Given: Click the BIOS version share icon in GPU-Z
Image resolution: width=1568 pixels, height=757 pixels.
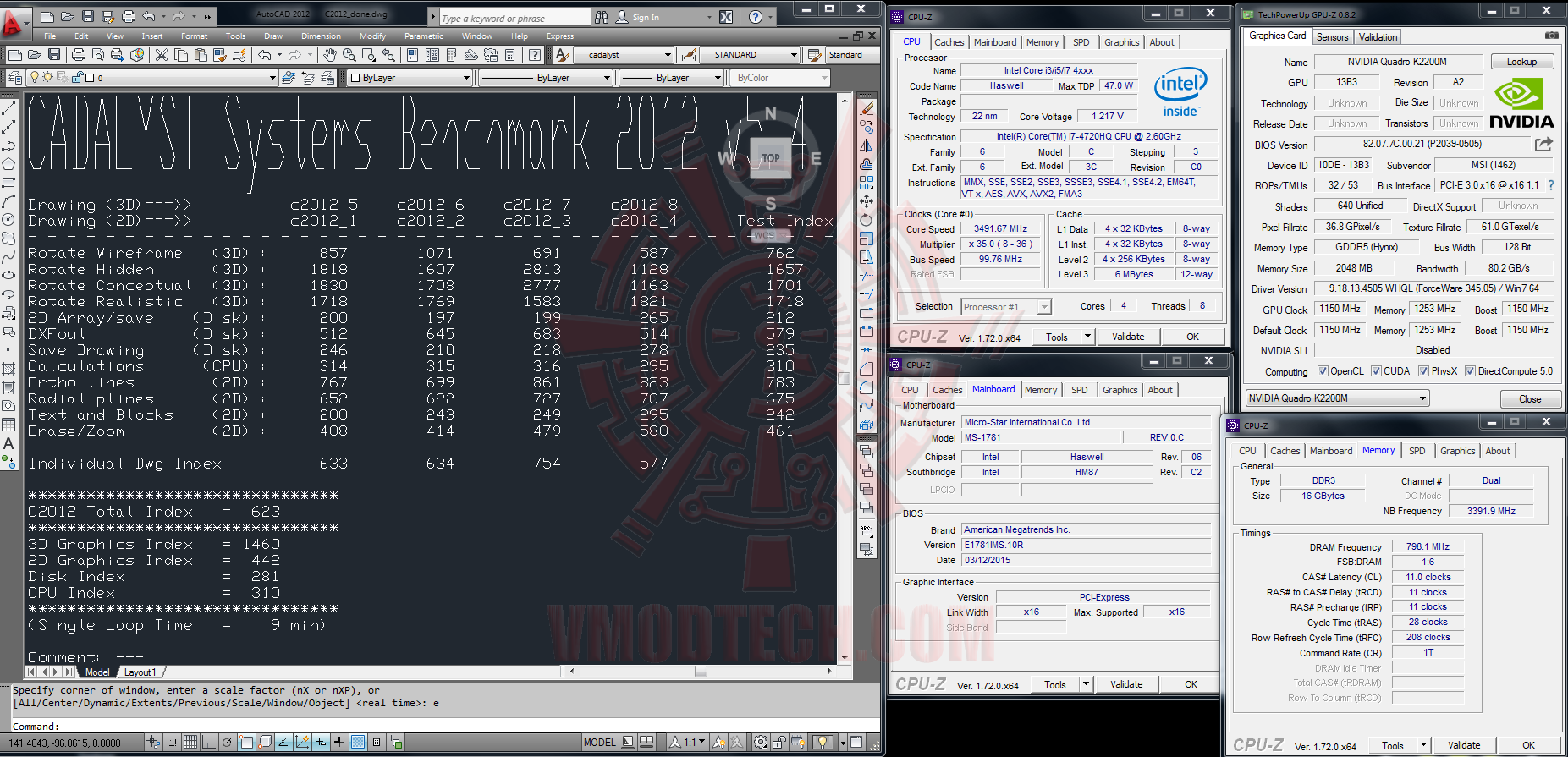Looking at the screenshot, I should click(1543, 145).
